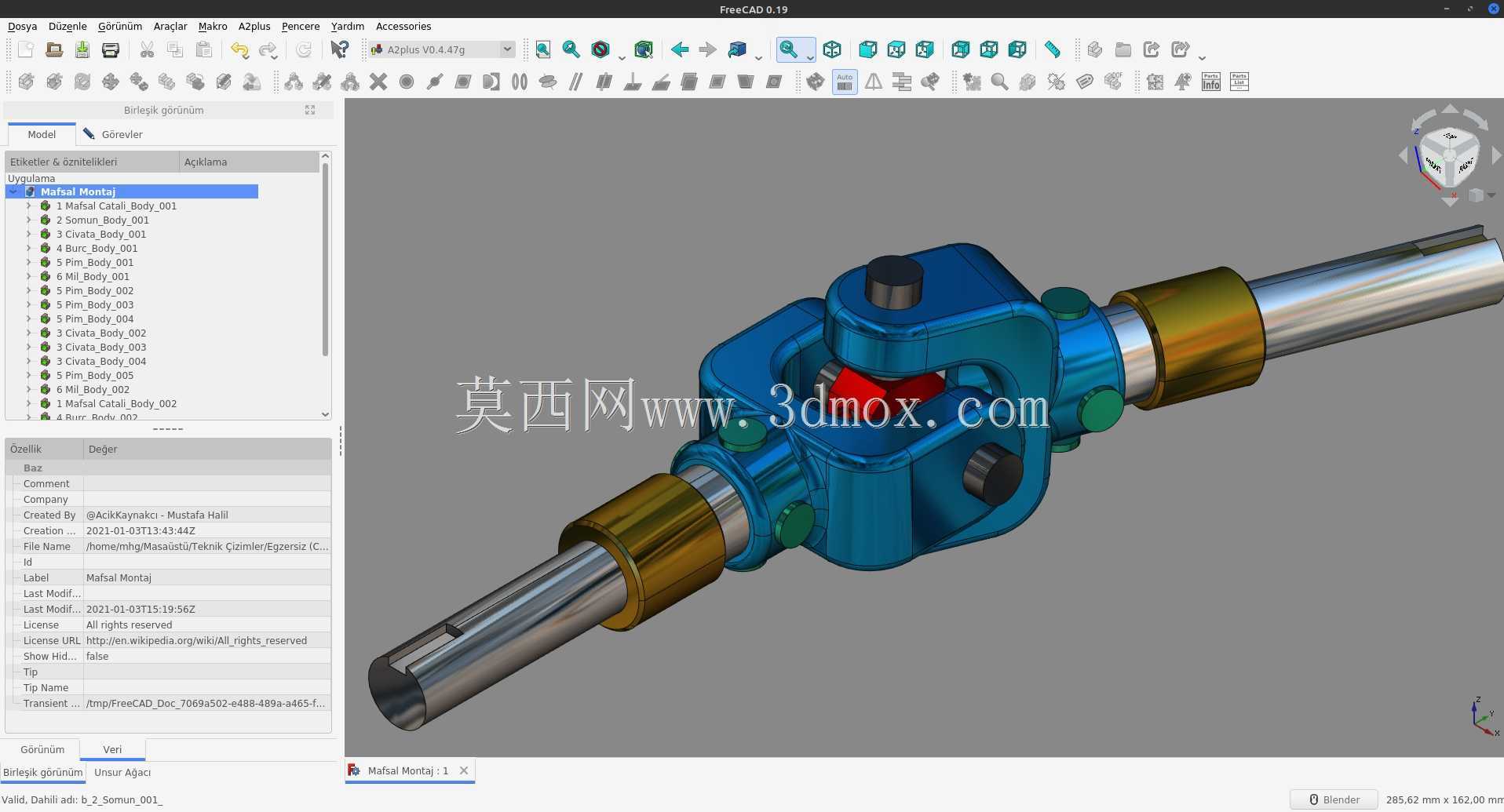Expand the 4 Burc_Body_001 tree item
The width and height of the screenshot is (1504, 812).
[x=28, y=248]
